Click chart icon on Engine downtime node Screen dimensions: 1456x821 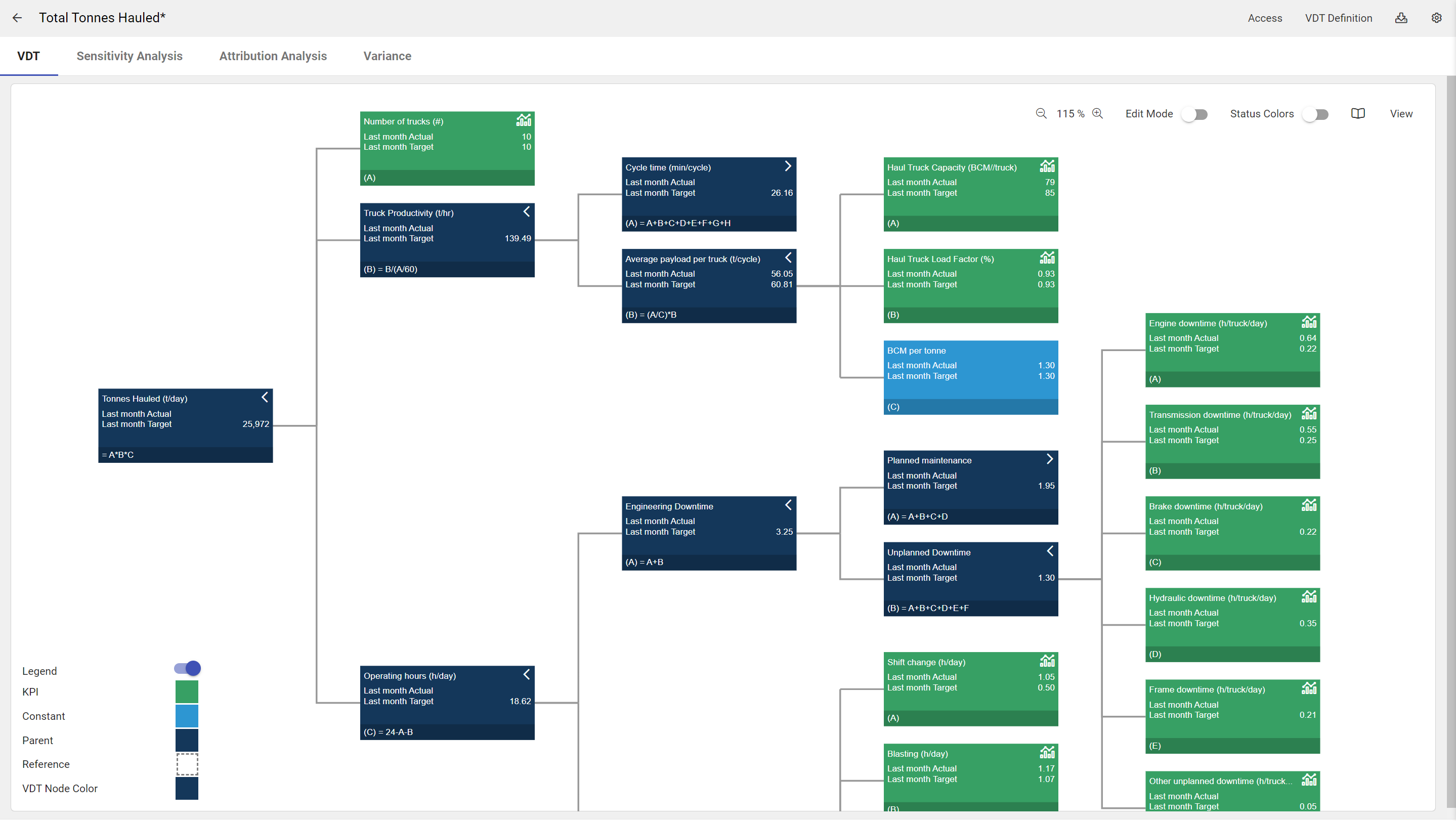pos(1308,322)
